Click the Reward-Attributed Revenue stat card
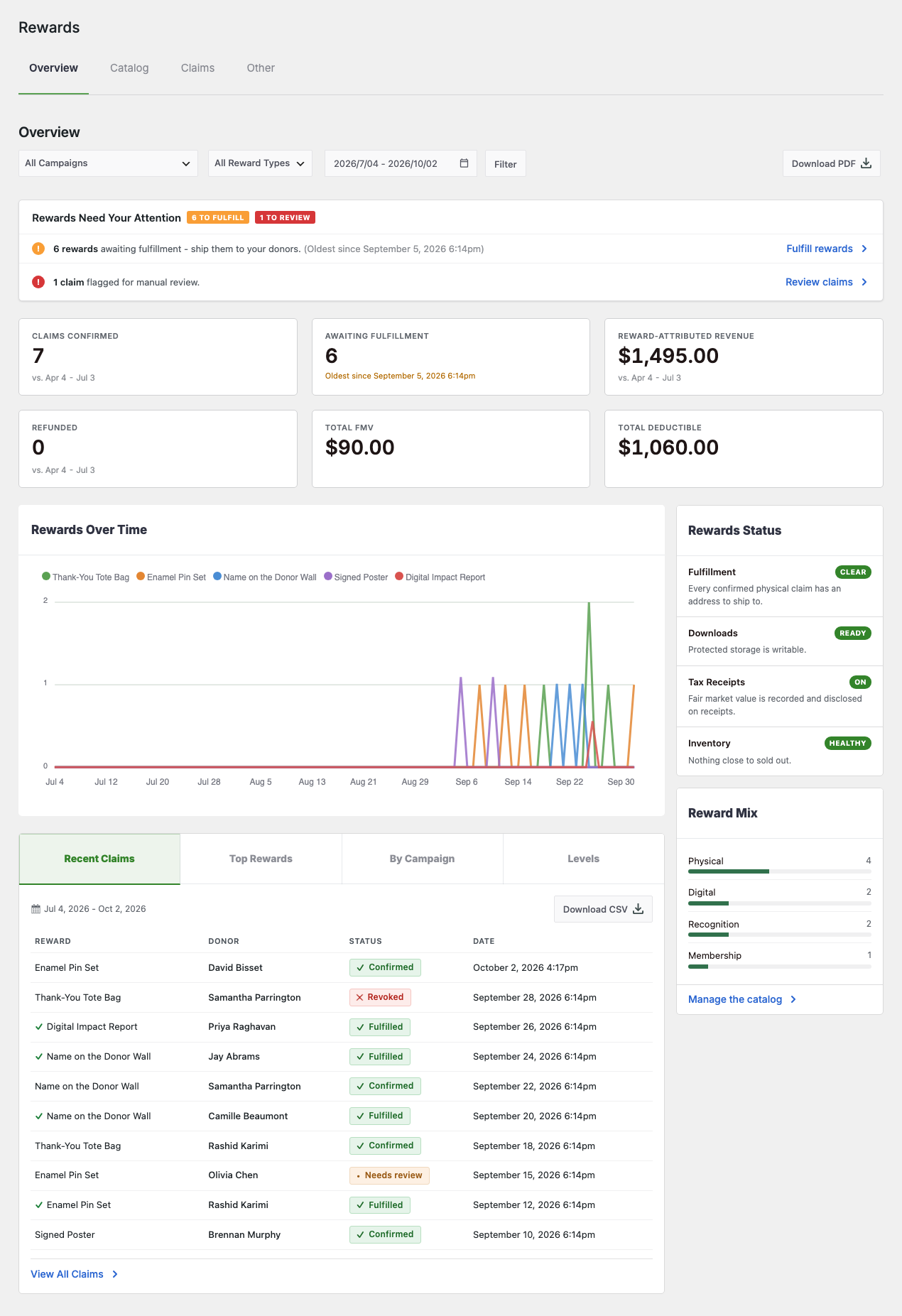902x1316 pixels. point(744,357)
